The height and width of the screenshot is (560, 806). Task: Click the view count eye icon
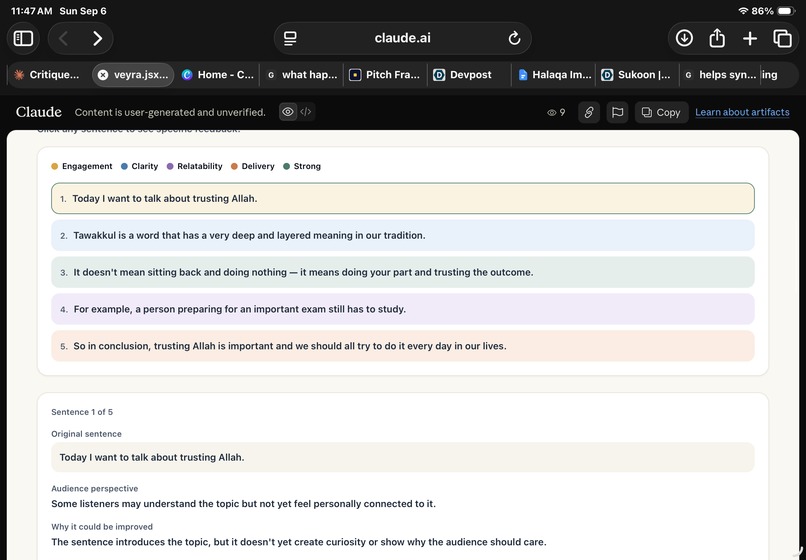coord(552,113)
